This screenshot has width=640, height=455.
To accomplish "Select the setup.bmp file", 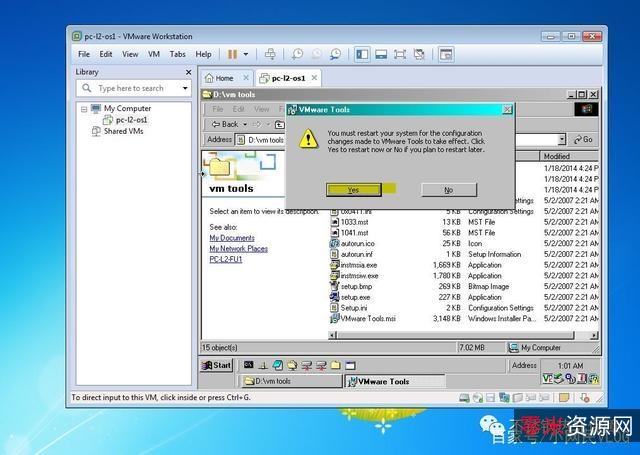I will (356, 286).
